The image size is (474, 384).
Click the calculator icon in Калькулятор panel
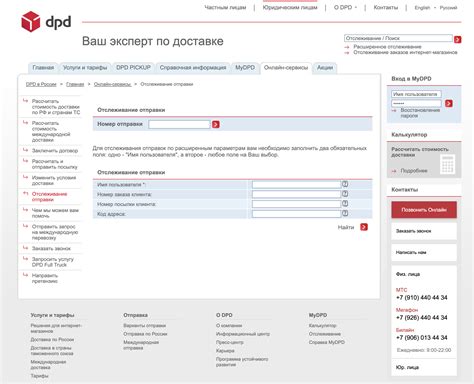click(x=447, y=164)
